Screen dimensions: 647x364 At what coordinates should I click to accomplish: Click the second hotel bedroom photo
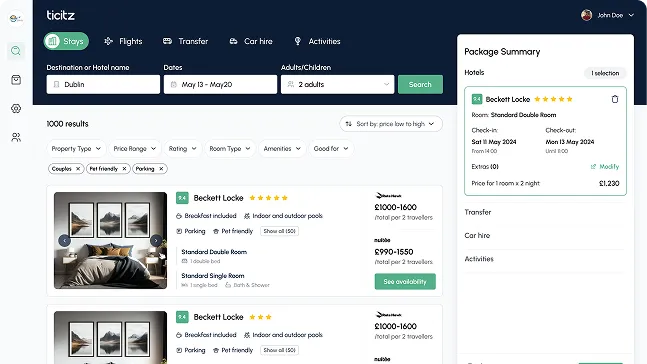point(111,338)
